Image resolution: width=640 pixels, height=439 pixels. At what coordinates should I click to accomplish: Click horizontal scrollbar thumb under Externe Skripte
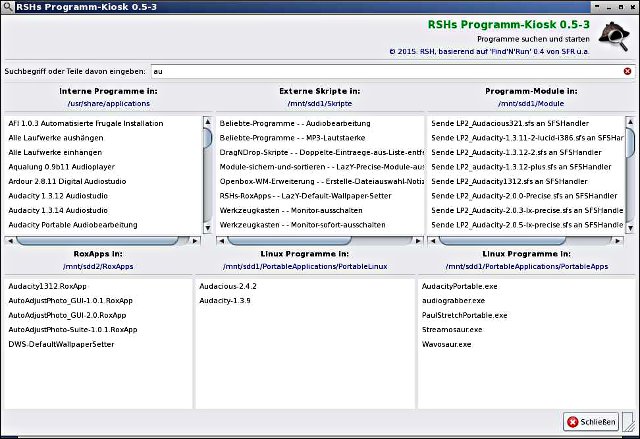[x=289, y=241]
